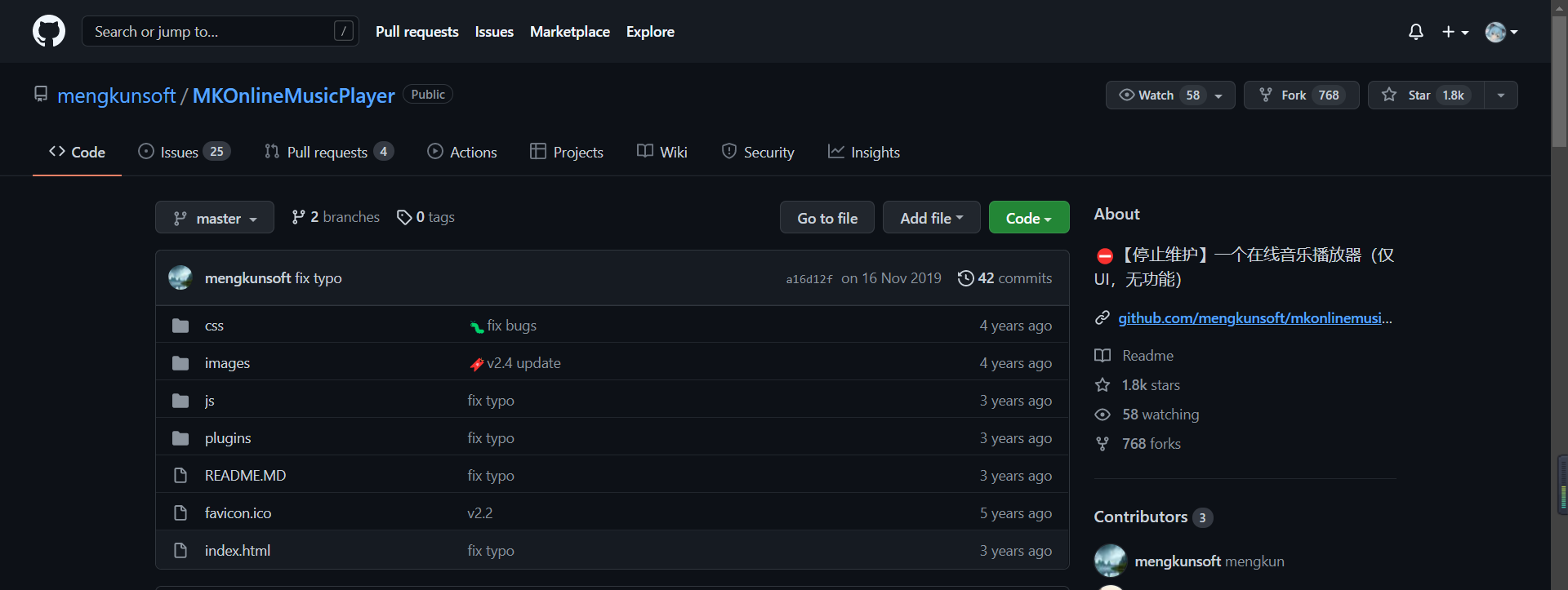Image resolution: width=1568 pixels, height=590 pixels.
Task: Open the master branch selector
Action: point(215,218)
